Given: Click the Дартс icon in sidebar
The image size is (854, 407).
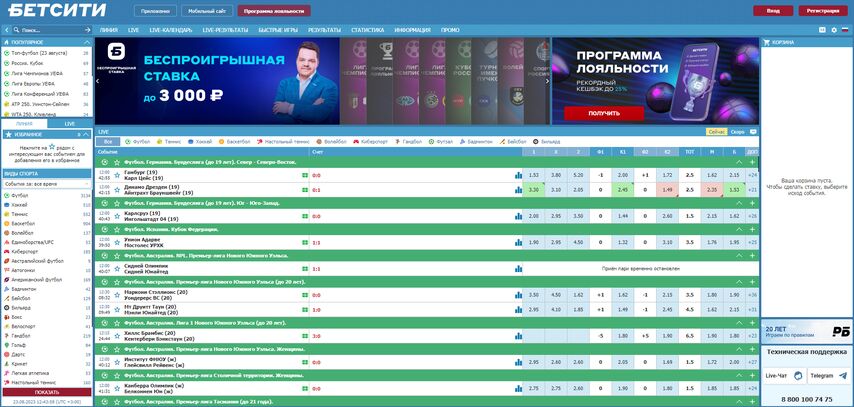Looking at the screenshot, I should (x=7, y=354).
